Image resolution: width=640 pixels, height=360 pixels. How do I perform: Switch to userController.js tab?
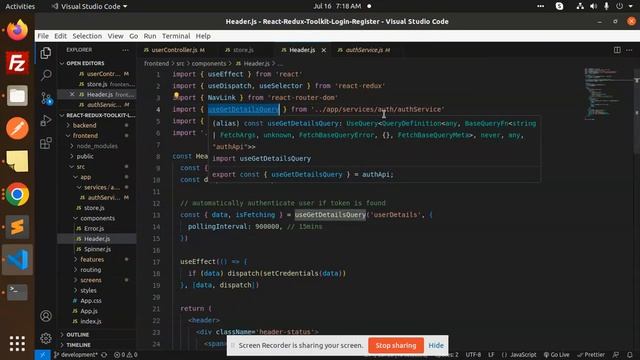point(175,50)
